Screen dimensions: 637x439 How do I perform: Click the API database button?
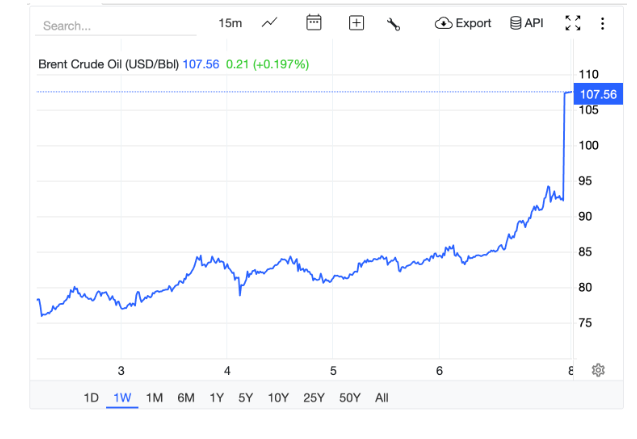click(526, 23)
